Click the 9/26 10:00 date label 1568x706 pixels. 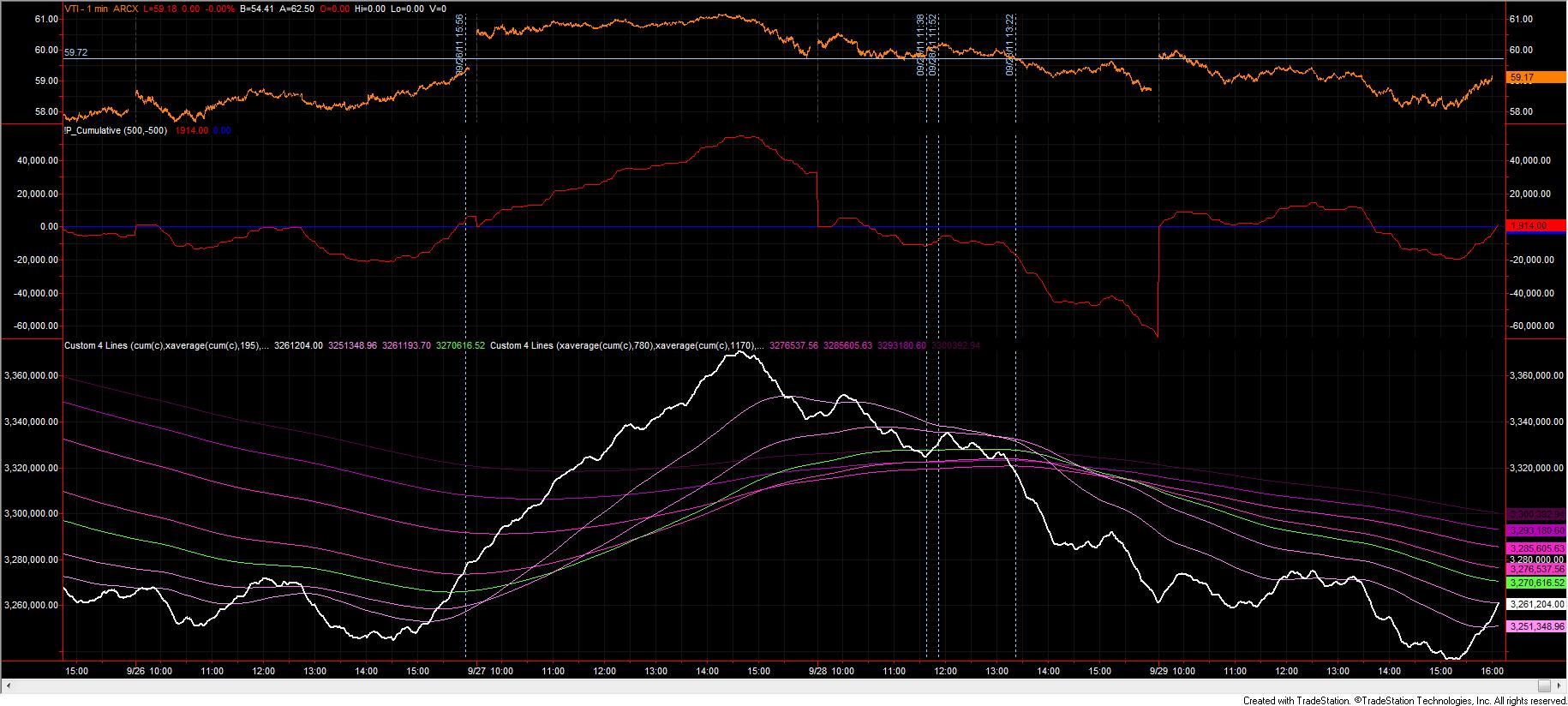(x=149, y=672)
